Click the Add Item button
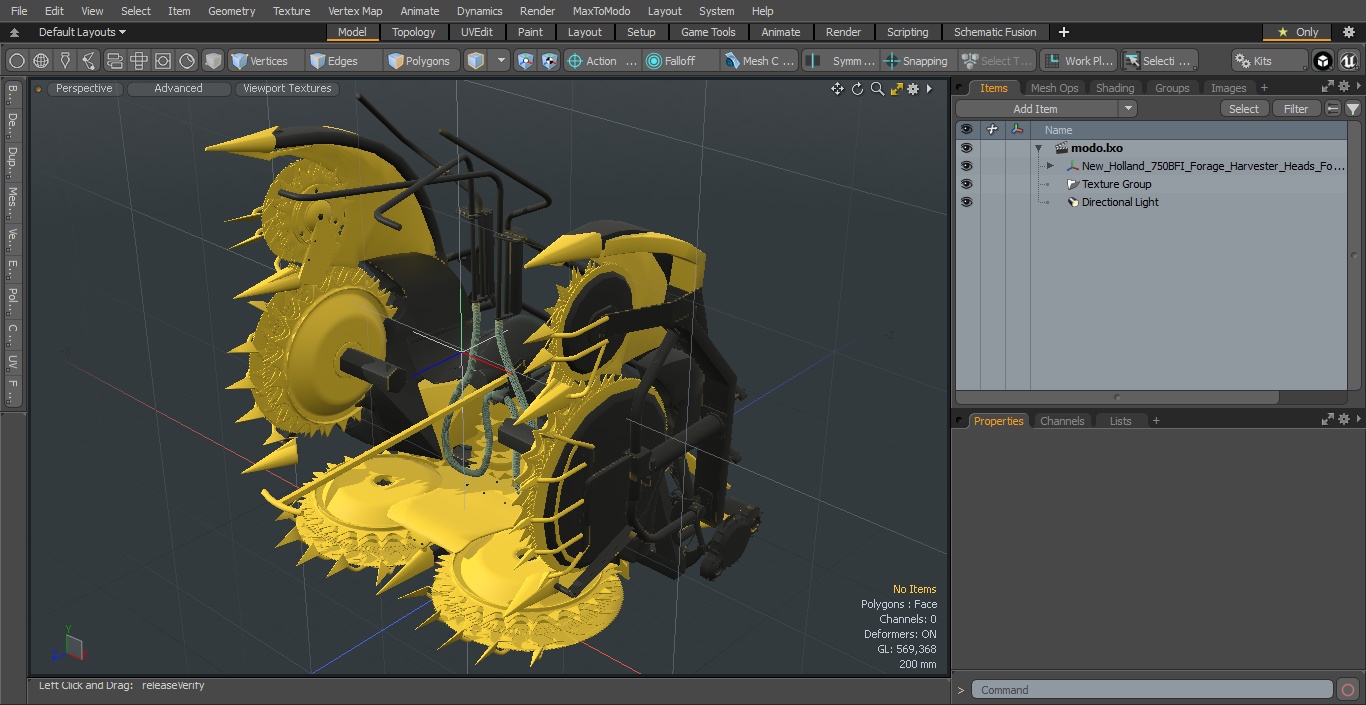This screenshot has width=1366, height=705. click(1036, 109)
